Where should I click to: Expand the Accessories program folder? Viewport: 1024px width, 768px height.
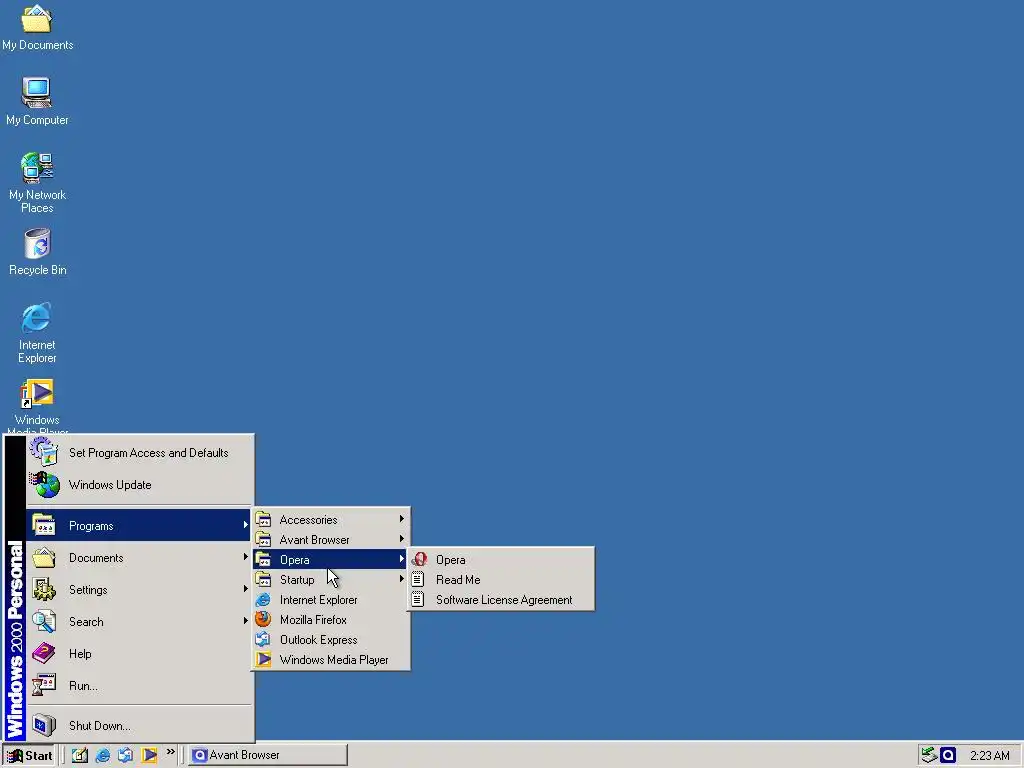331,520
